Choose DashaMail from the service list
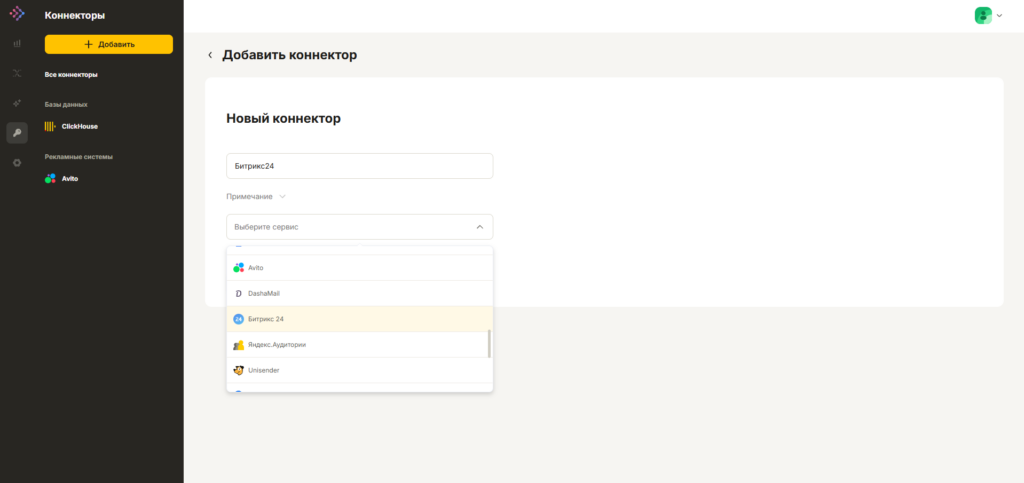This screenshot has width=1024, height=483. (360, 294)
